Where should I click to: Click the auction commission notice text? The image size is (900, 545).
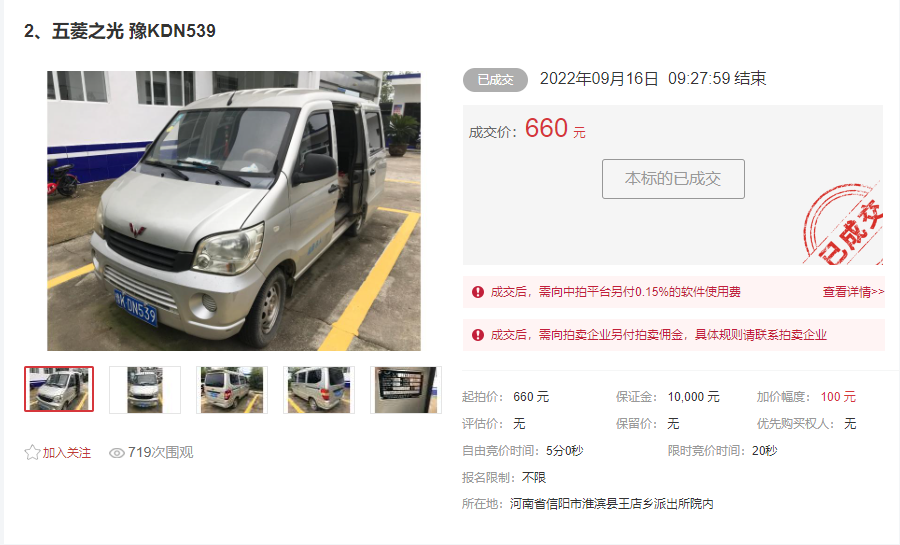[x=658, y=335]
